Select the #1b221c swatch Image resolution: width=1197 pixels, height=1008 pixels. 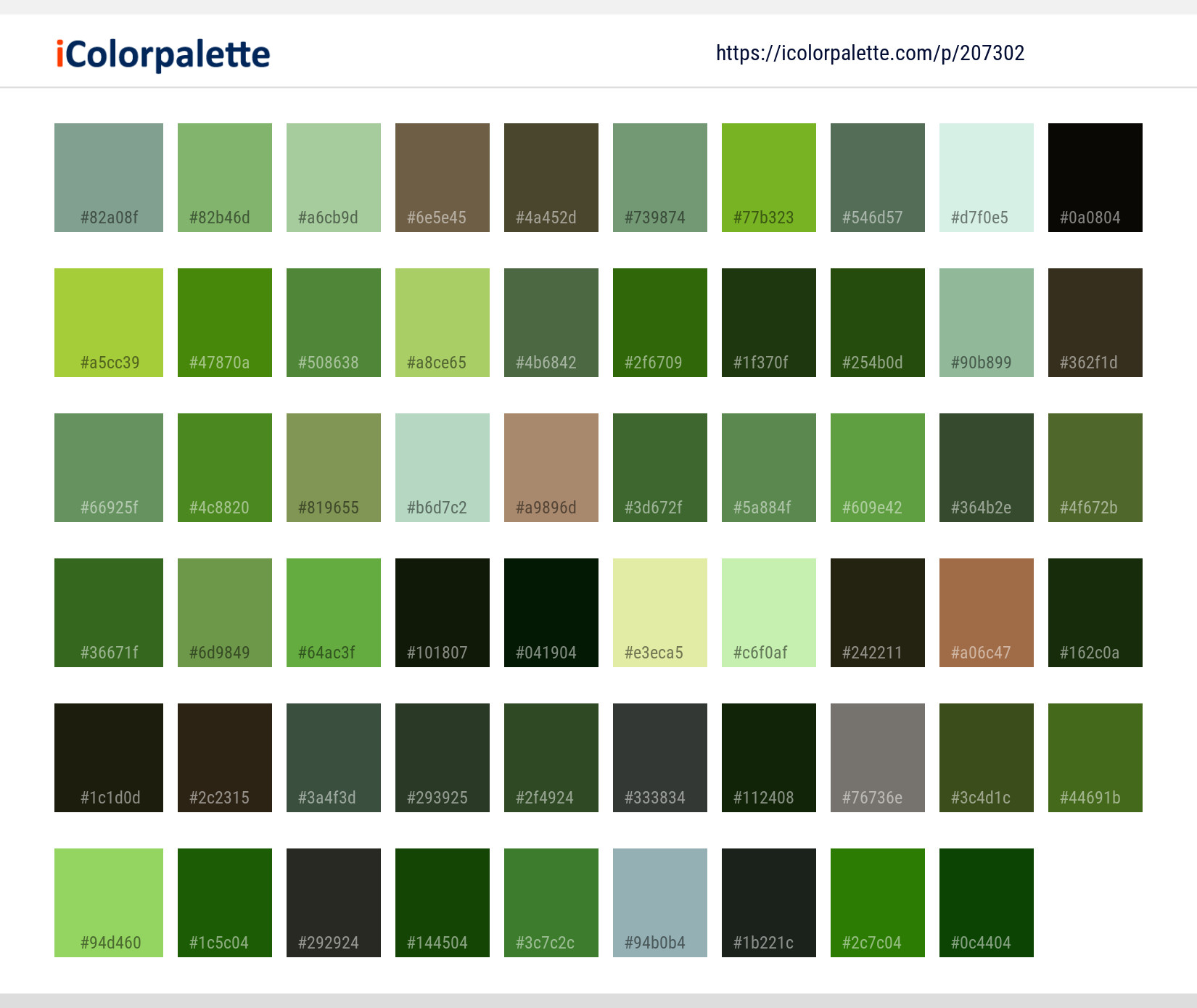point(769,903)
